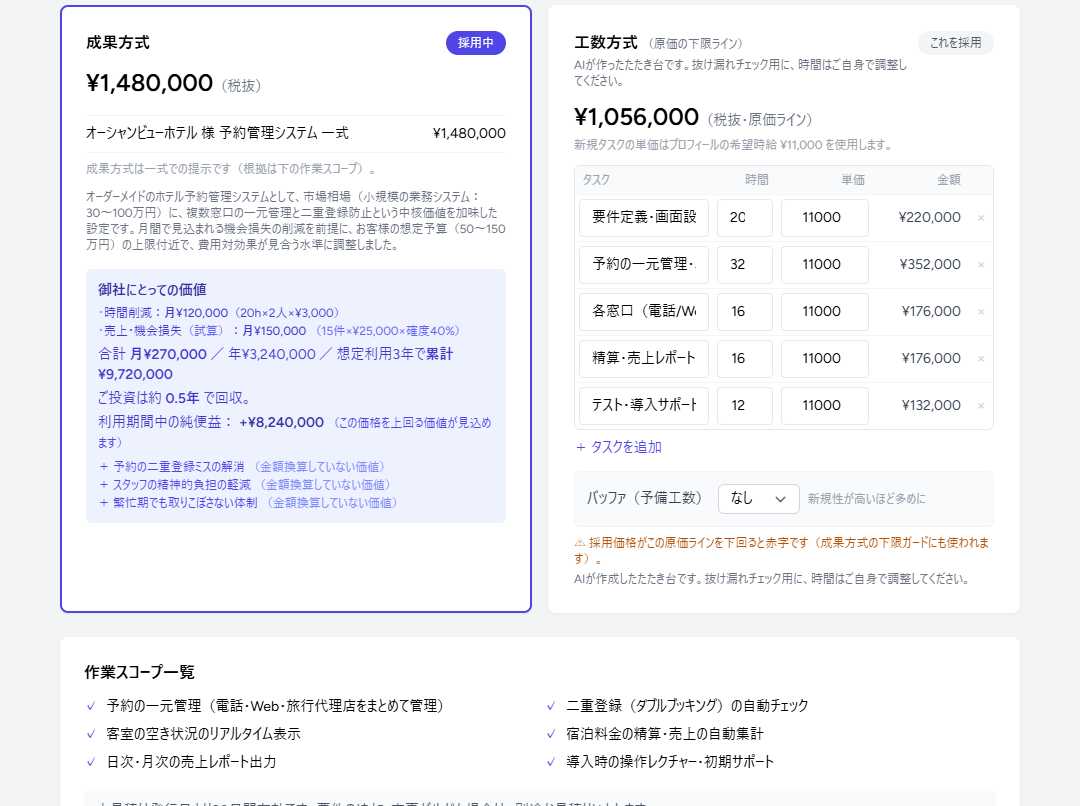The width and height of the screenshot is (1080, 806).
Task: Click the 新規性が高いほど多めに hint
Action: (866, 499)
